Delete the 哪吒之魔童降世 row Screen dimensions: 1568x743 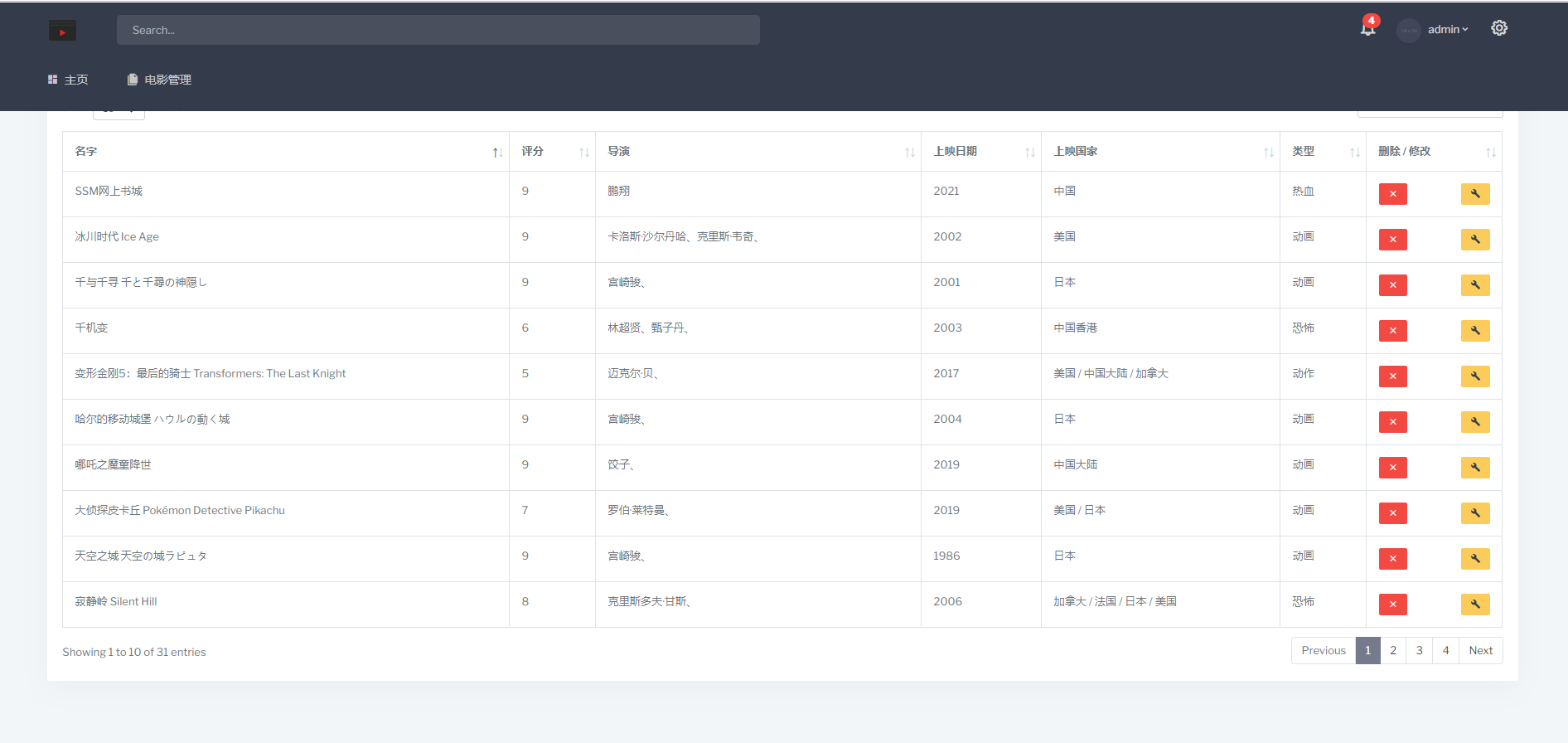(x=1392, y=468)
